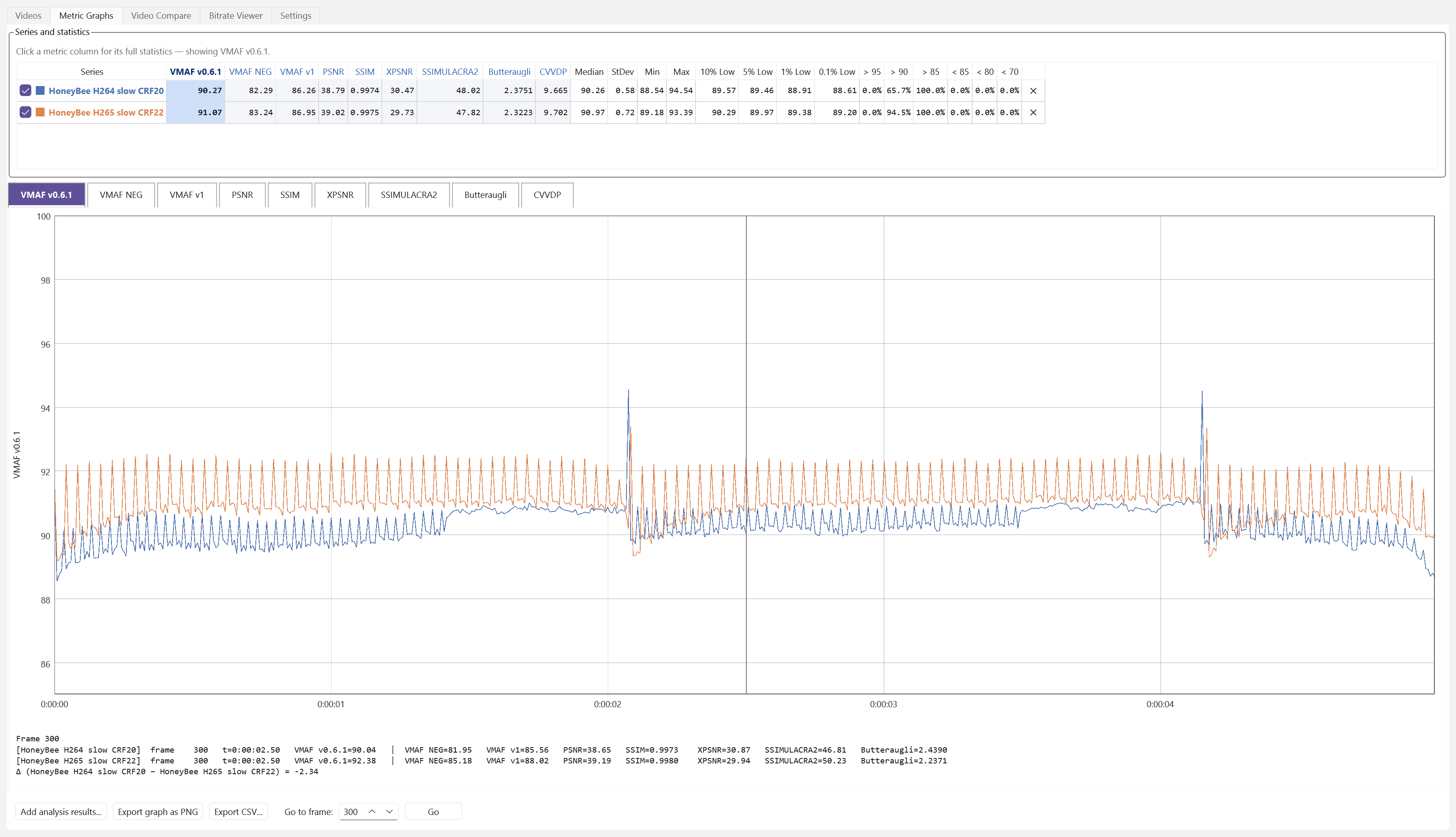Image resolution: width=1456 pixels, height=837 pixels.
Task: Click the SSIMULACRA2 column header
Action: (450, 72)
